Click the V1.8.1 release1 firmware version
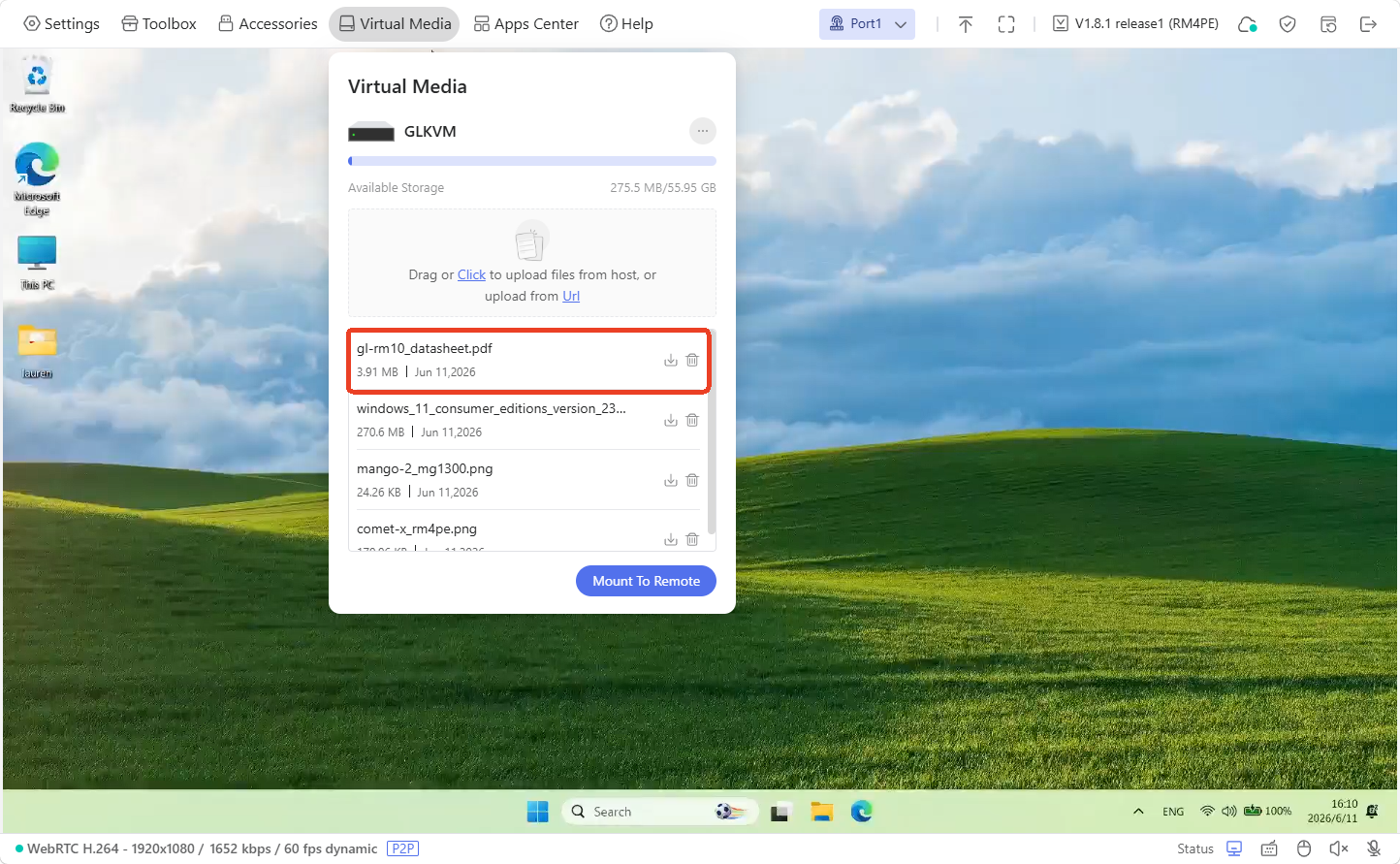This screenshot has width=1400, height=864. [1135, 23]
